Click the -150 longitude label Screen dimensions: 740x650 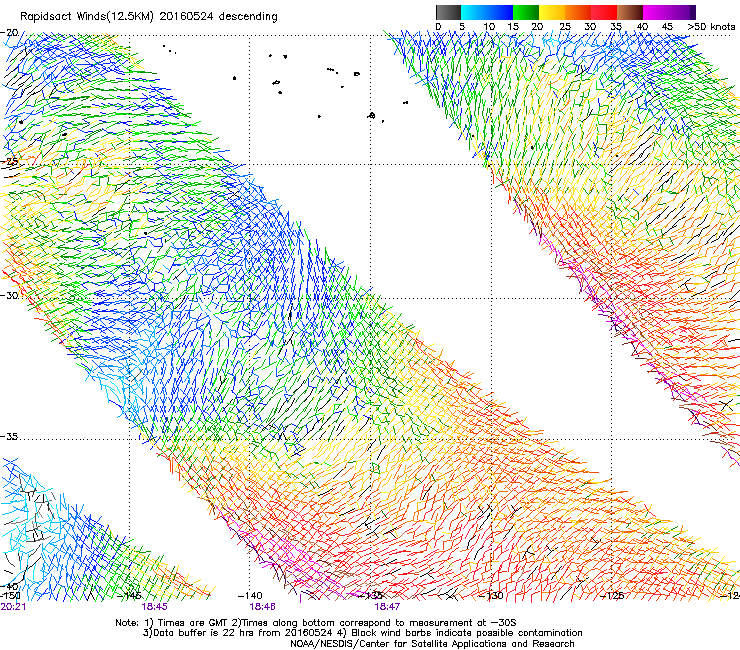click(10, 596)
